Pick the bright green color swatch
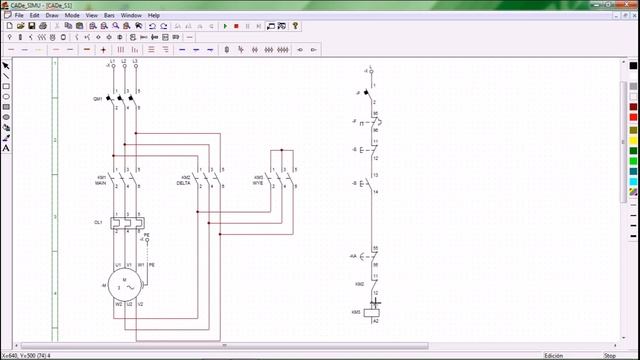 pos(633,161)
